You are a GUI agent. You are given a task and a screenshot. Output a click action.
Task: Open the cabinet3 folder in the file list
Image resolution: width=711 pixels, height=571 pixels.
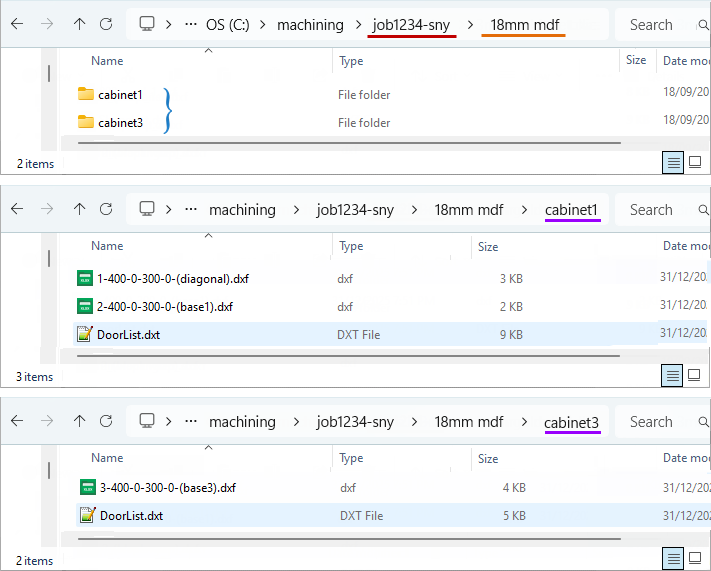pos(120,123)
